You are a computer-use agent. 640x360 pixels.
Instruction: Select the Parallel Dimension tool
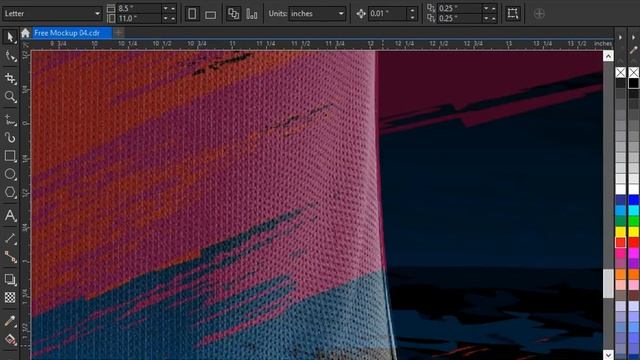pos(10,238)
